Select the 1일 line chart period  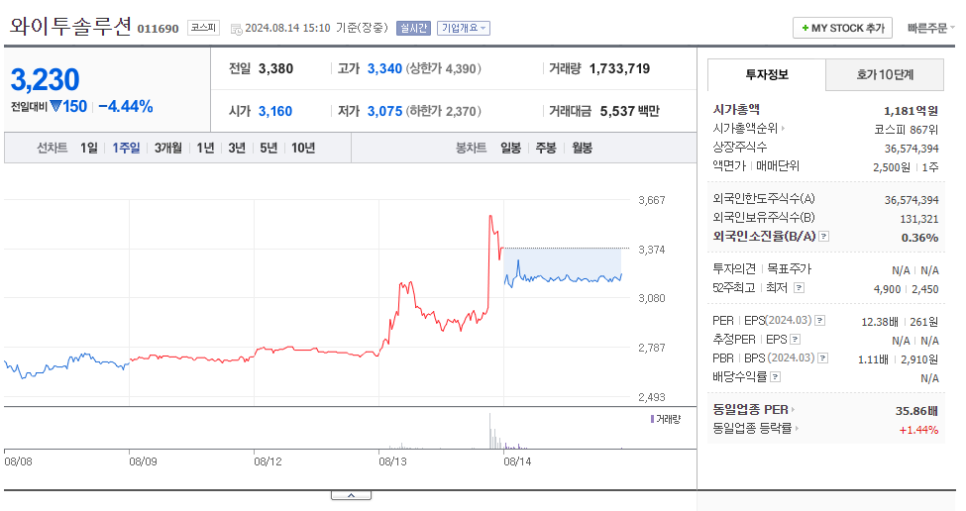[x=89, y=148]
